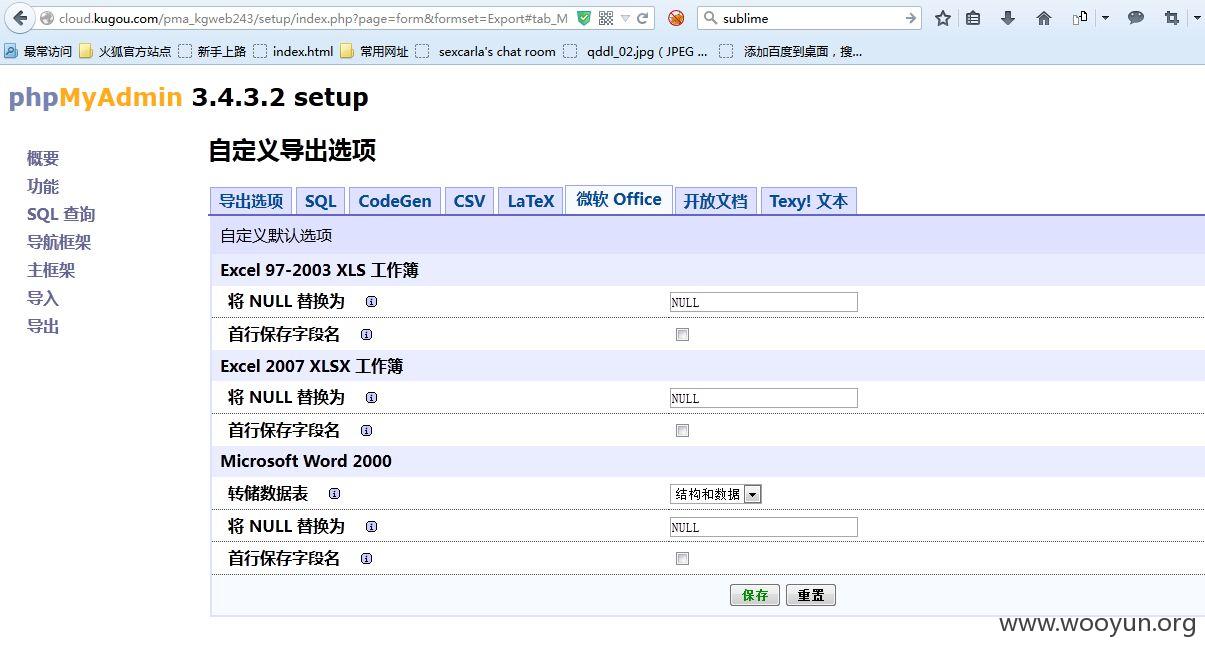This screenshot has height=652, width=1205.
Task: Show info icon next to 转储数据表
Action: (334, 493)
